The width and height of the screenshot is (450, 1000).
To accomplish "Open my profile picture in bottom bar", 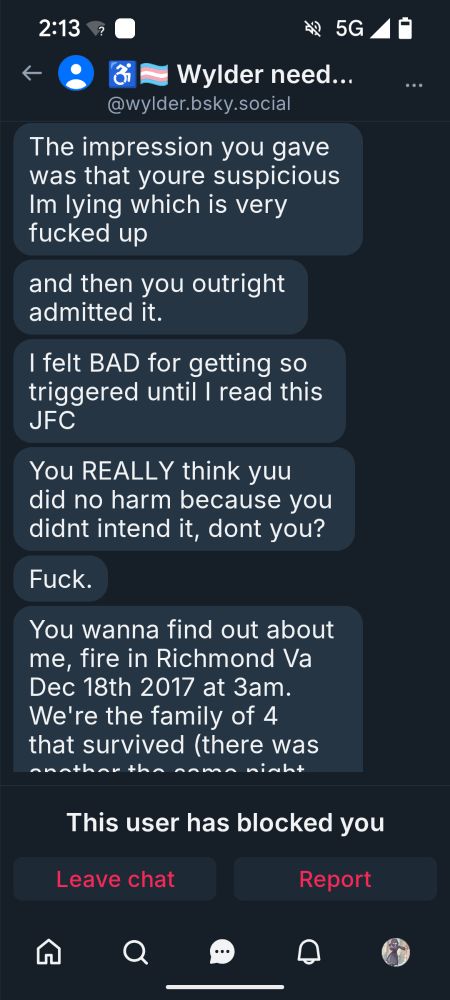I will [x=395, y=952].
